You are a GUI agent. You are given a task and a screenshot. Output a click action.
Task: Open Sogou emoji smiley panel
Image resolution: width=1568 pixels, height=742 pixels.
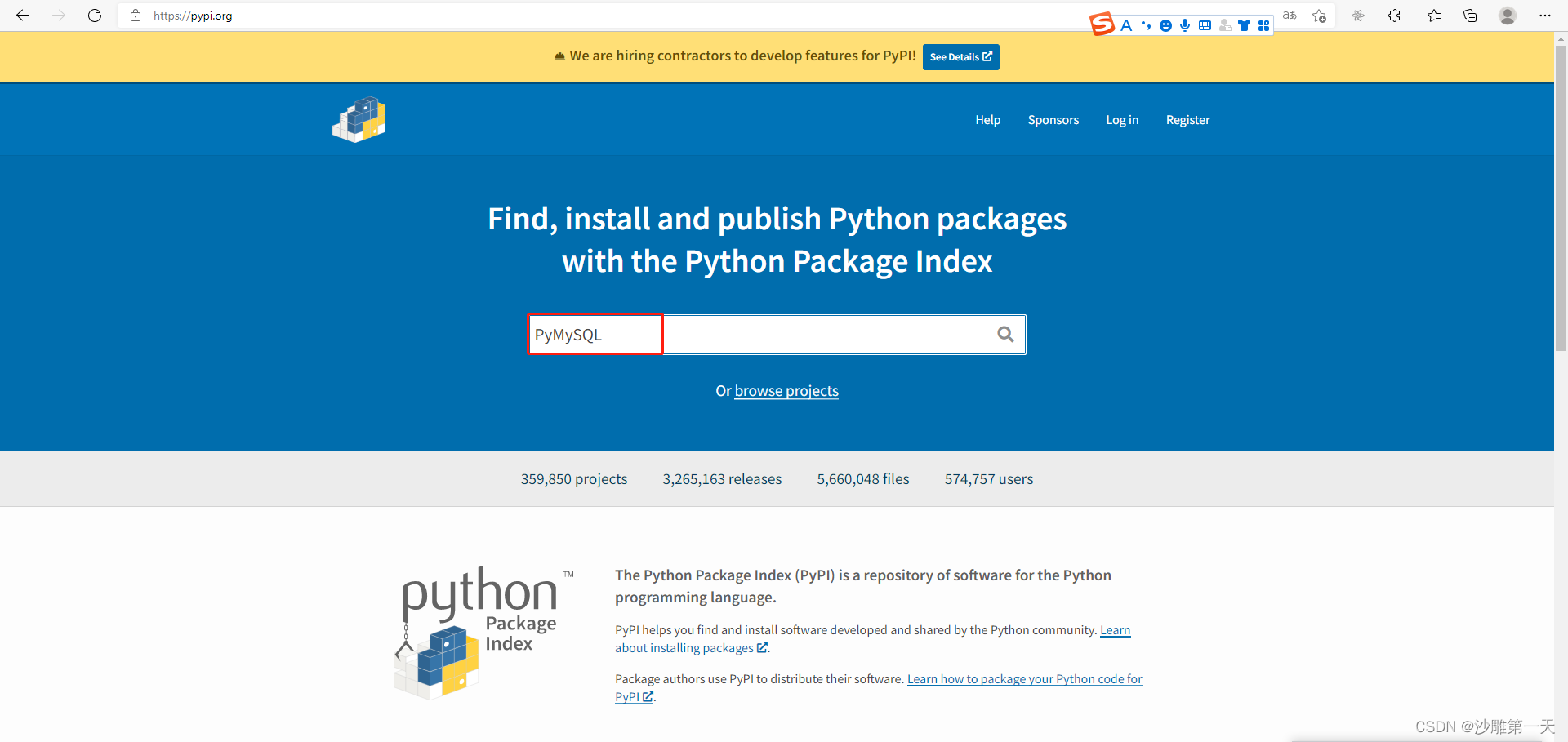pyautogui.click(x=1165, y=25)
